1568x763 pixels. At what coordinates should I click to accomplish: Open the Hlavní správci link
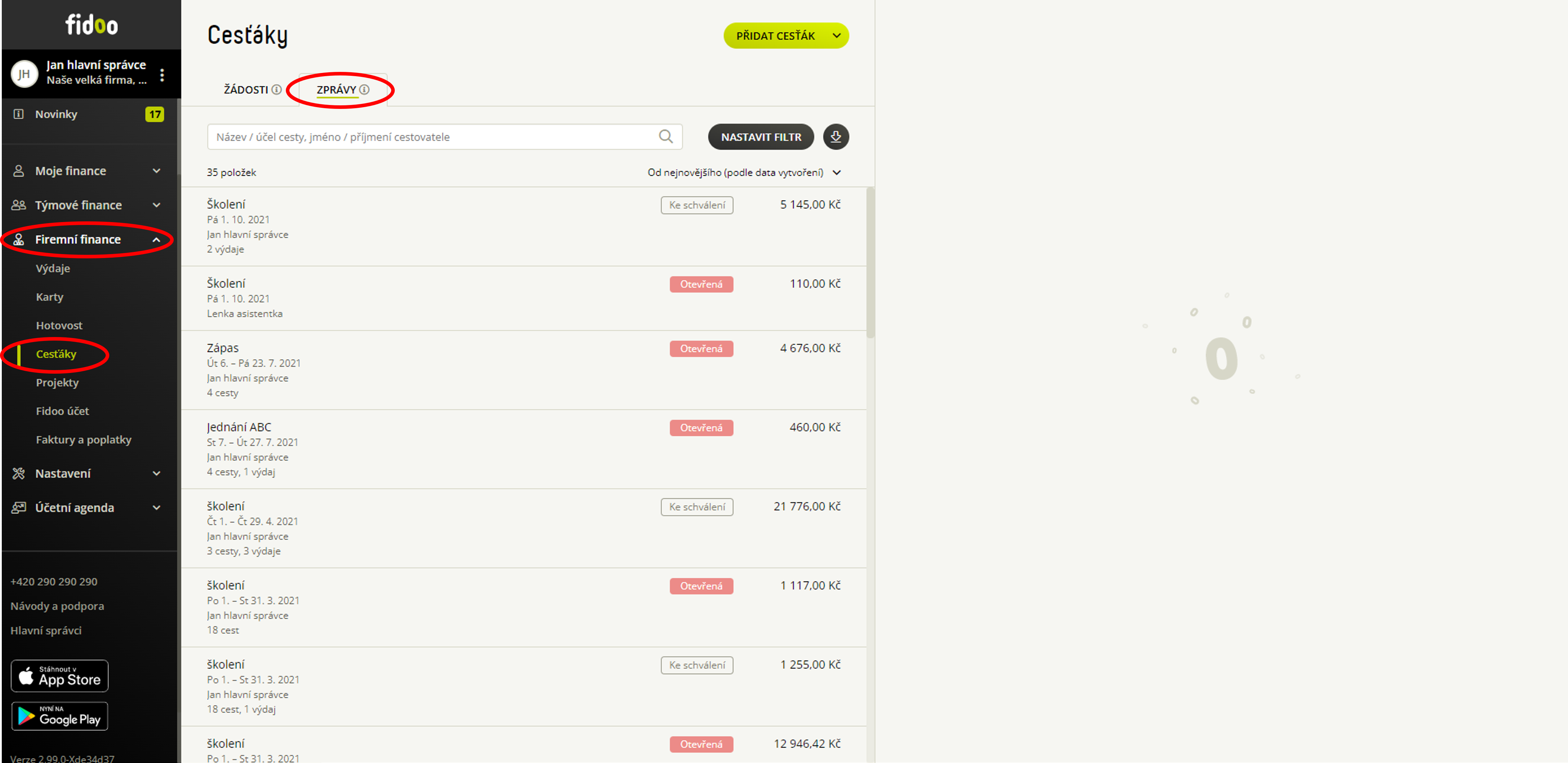46,630
